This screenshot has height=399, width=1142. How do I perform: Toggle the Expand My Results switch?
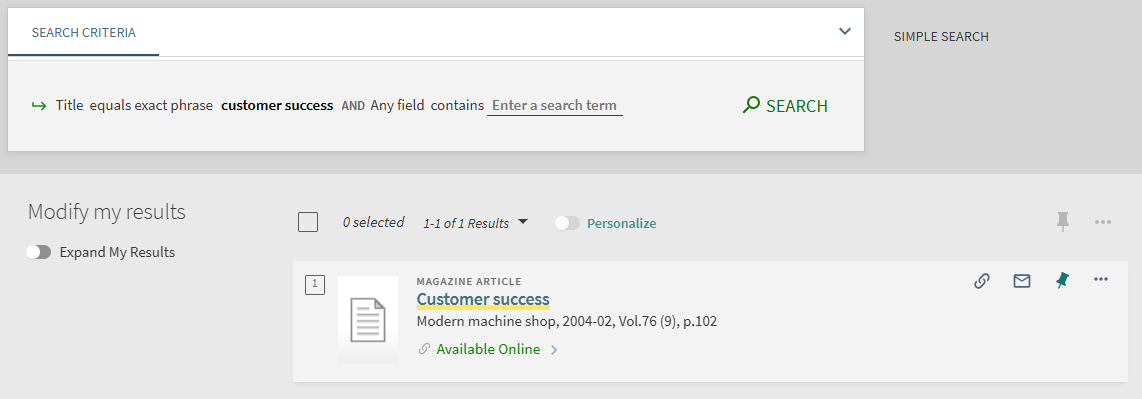pyautogui.click(x=38, y=252)
